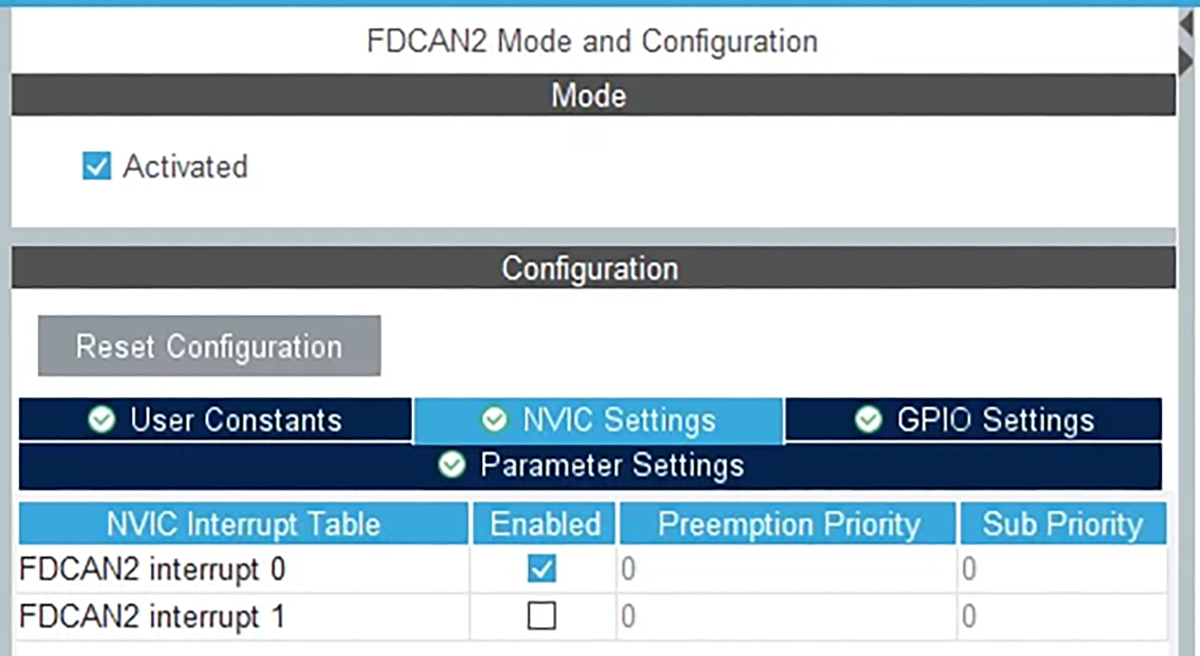1200x656 pixels.
Task: Click green check icon on NVIC Settings tab
Action: [494, 420]
